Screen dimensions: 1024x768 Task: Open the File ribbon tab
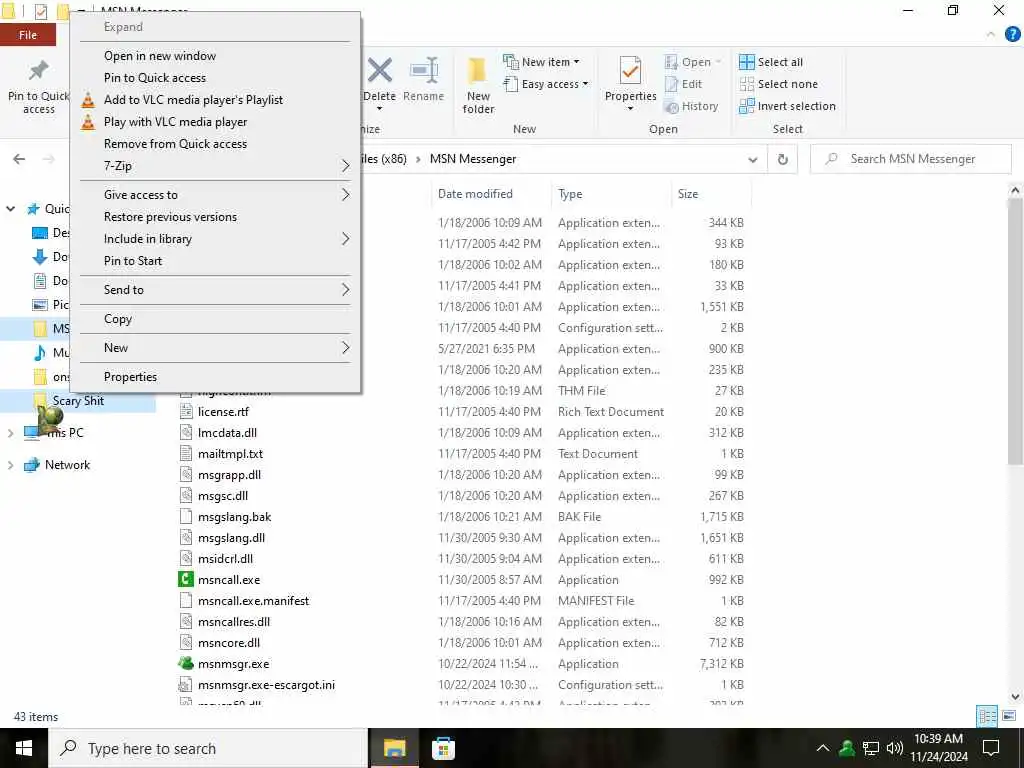(28, 35)
